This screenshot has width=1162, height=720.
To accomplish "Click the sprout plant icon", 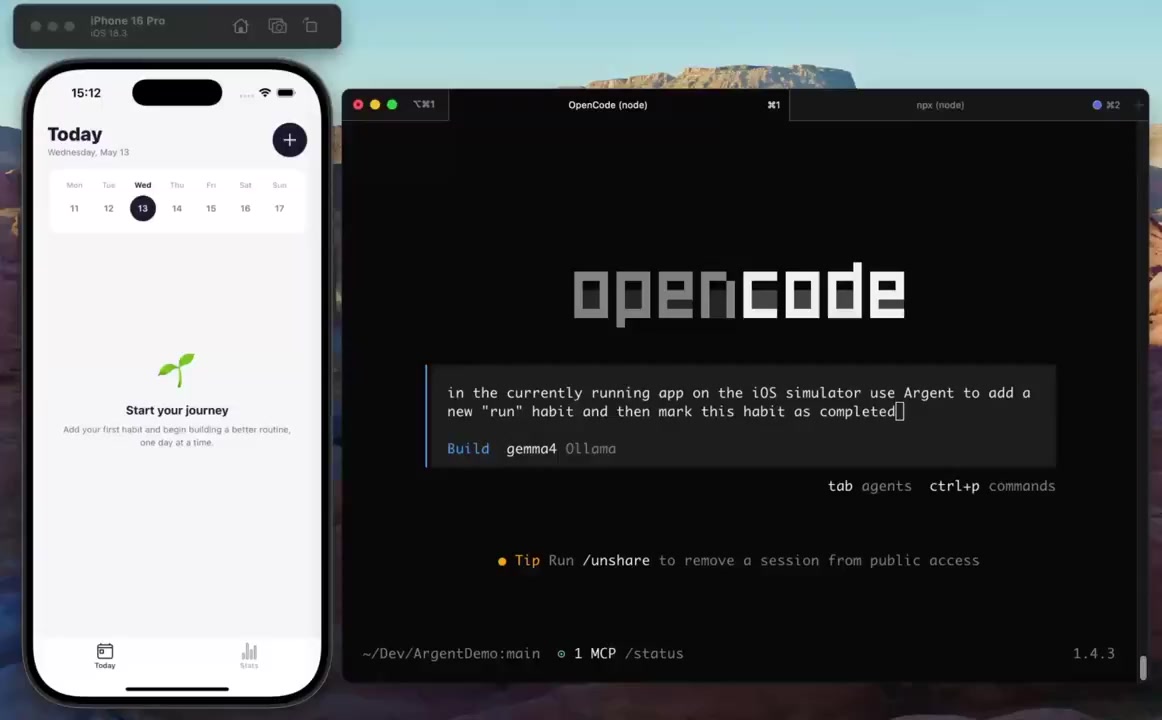I will 176,370.
